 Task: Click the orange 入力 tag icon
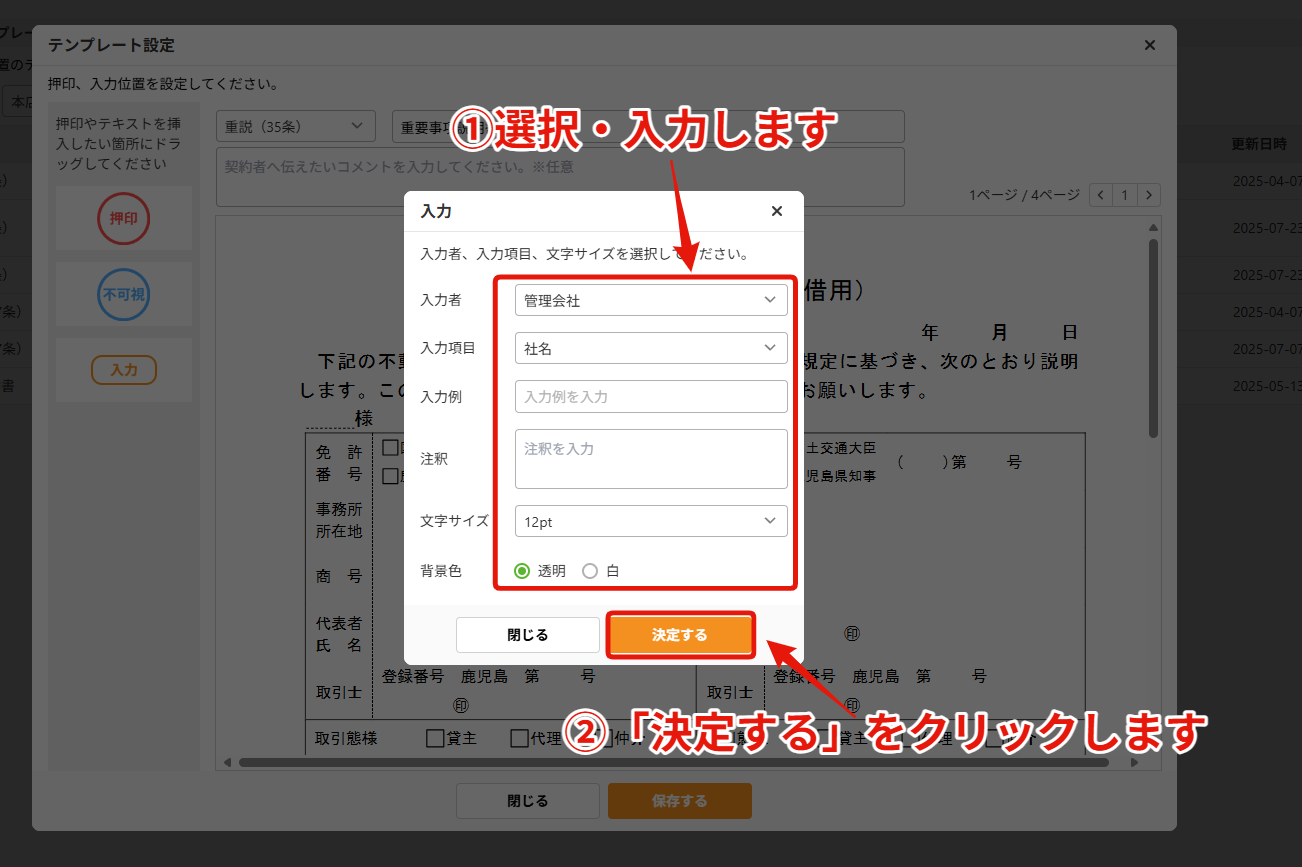[124, 370]
